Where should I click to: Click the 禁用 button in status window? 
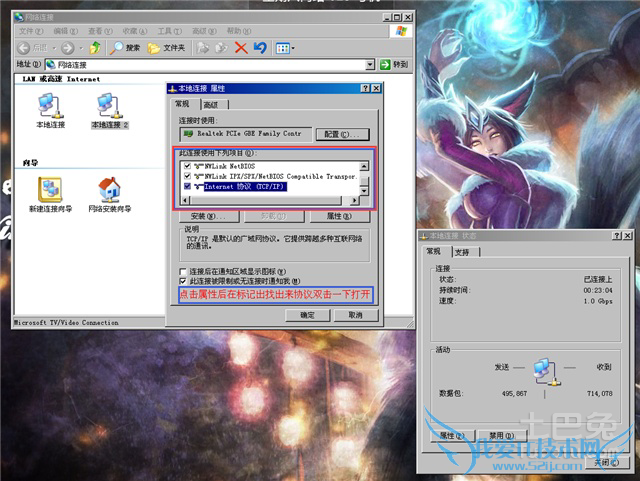pos(500,436)
